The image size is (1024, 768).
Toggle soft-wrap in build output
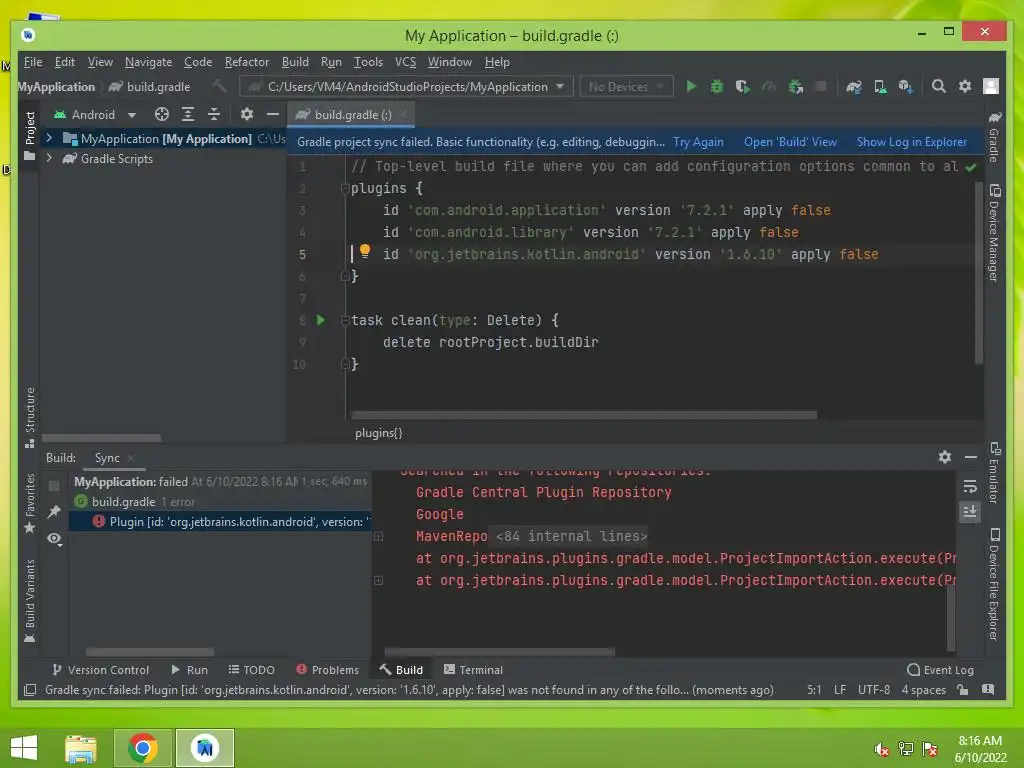tap(970, 487)
